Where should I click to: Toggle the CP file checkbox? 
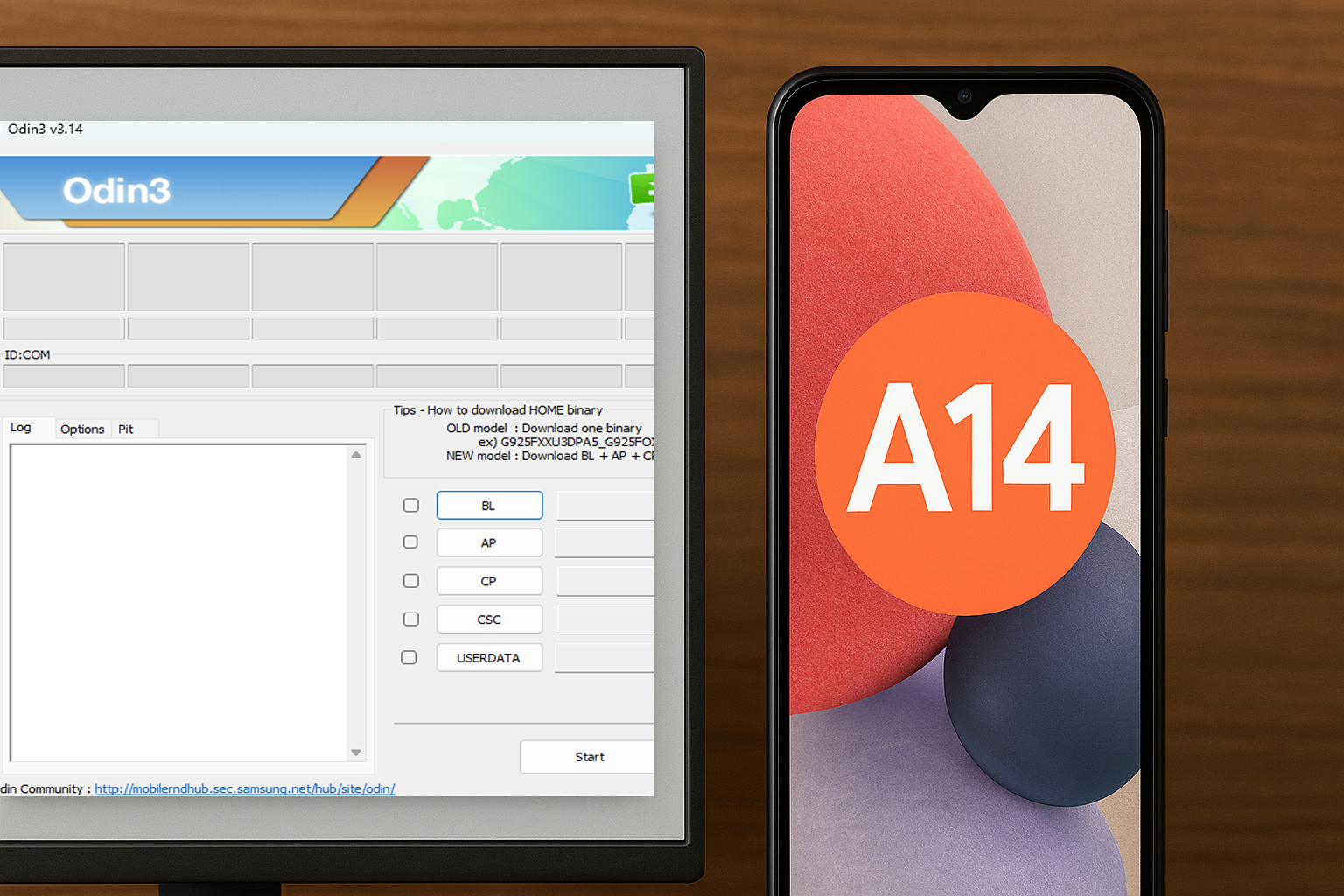point(411,581)
